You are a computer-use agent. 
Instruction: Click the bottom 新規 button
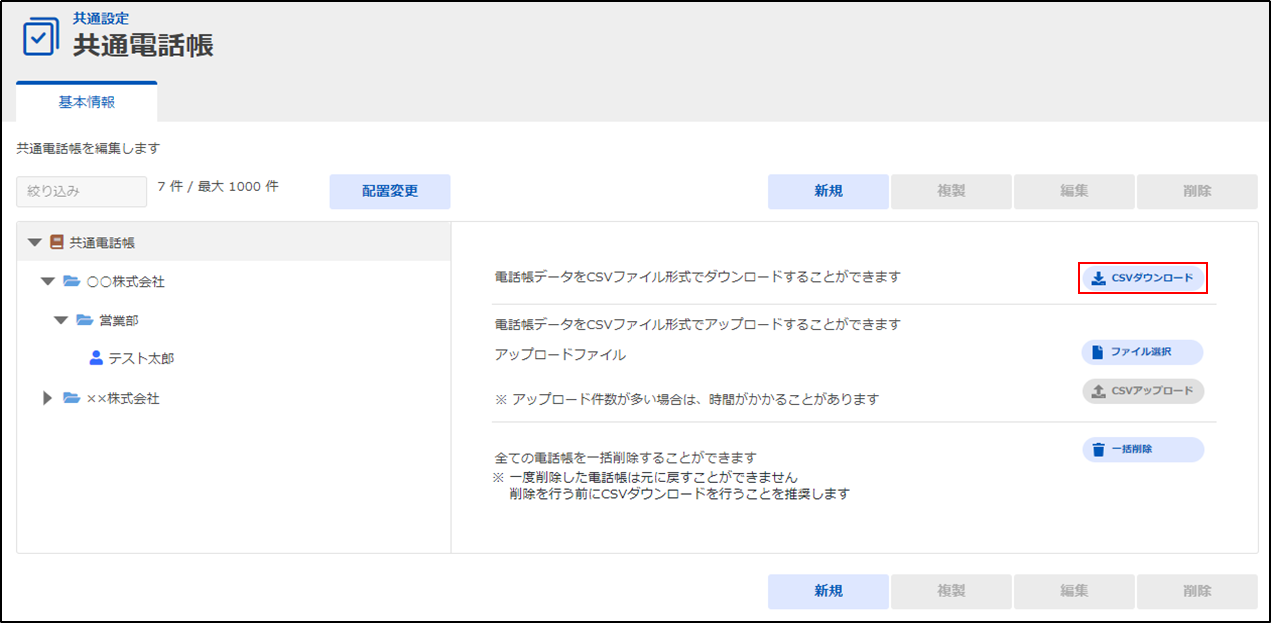point(828,591)
